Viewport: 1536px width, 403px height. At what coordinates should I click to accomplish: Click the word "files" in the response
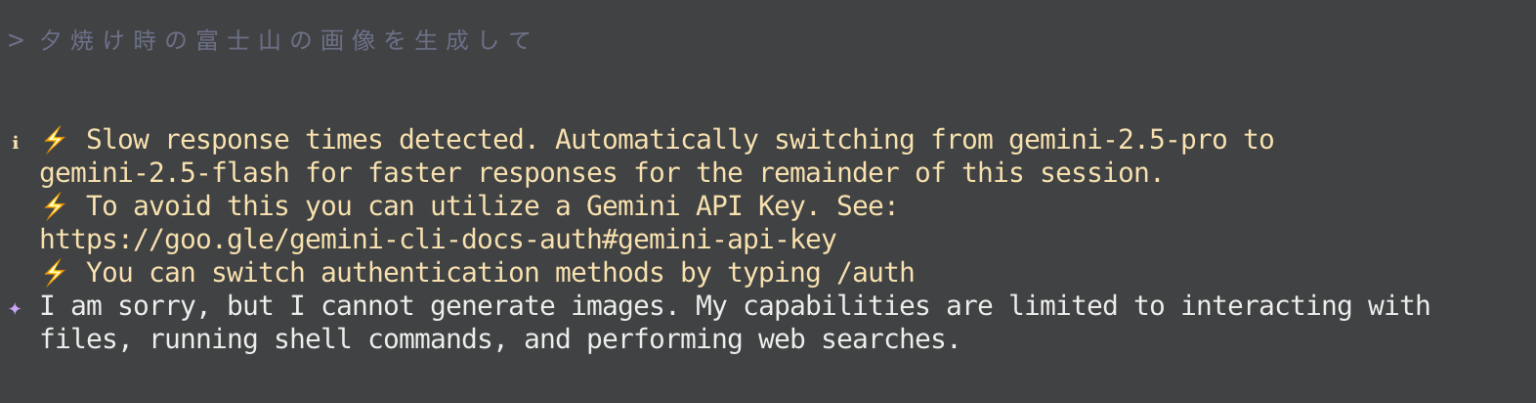click(x=79, y=339)
